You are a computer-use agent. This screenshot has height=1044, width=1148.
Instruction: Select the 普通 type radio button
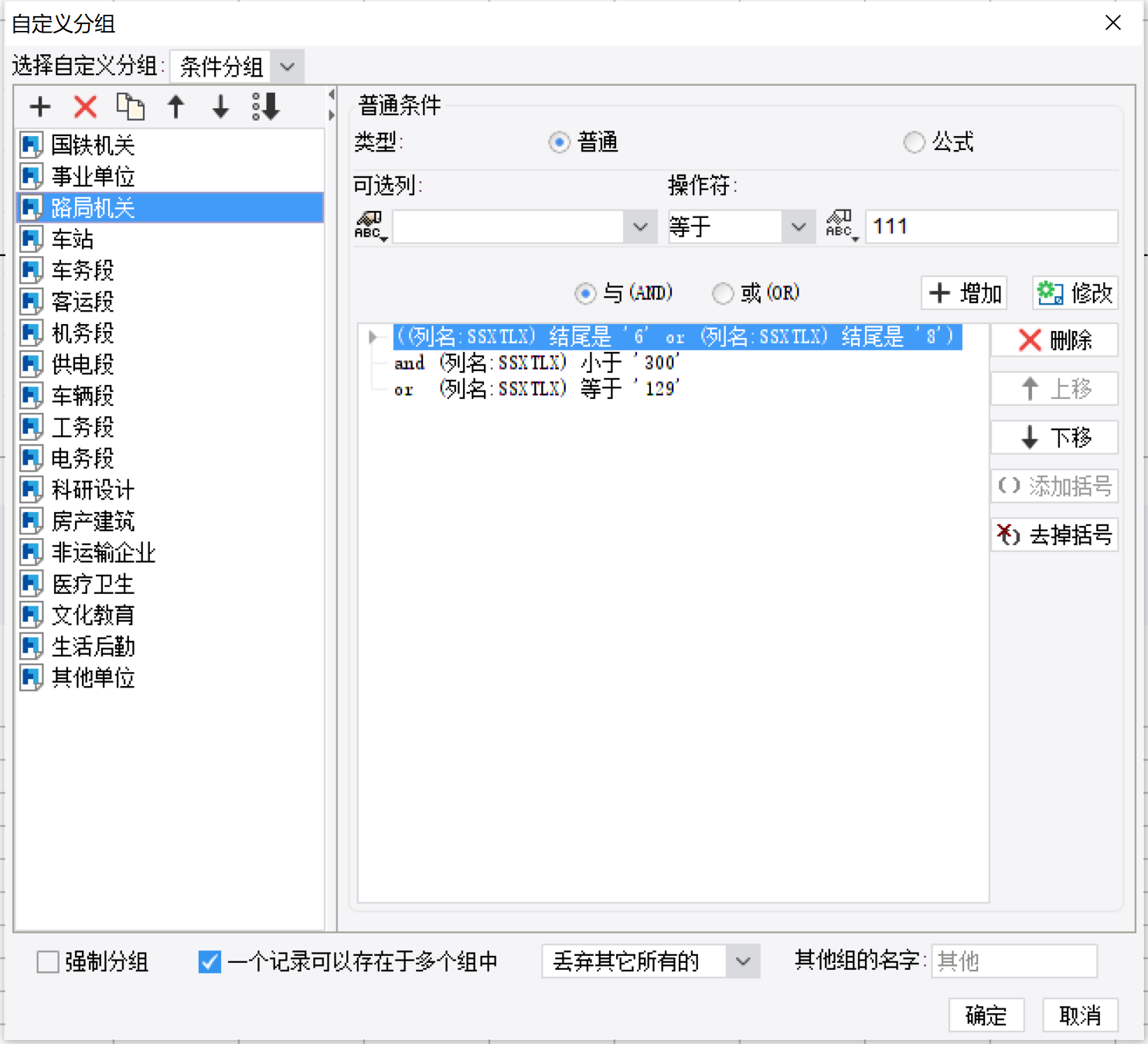coord(559,142)
